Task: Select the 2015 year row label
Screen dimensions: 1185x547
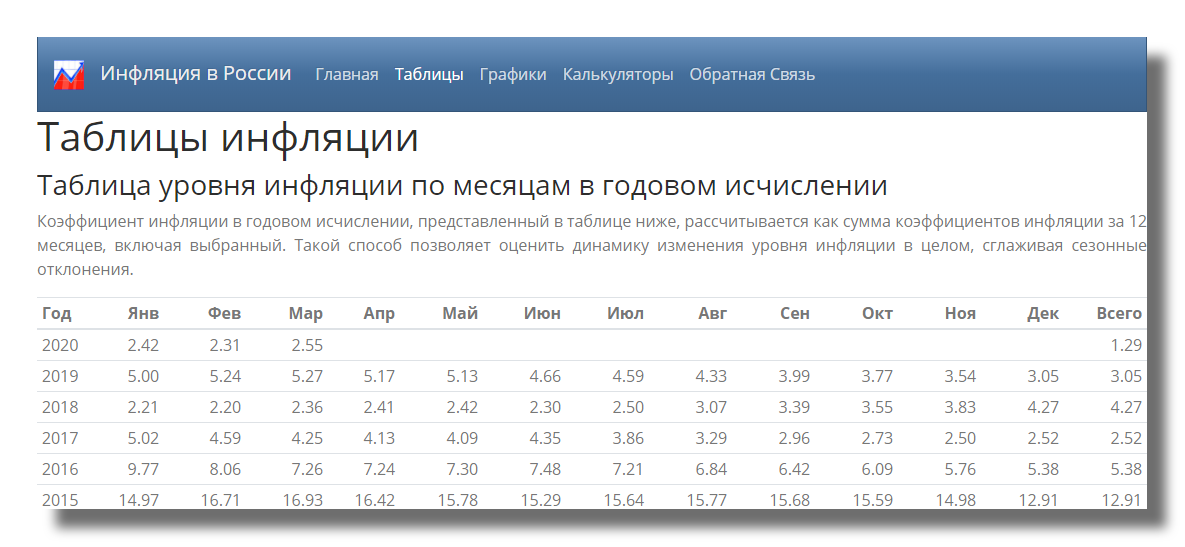Action: click(x=60, y=499)
